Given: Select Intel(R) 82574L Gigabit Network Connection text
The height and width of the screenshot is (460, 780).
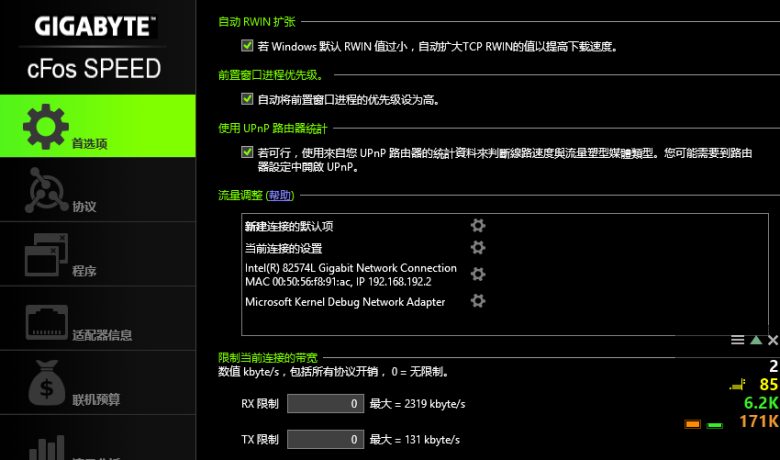Looking at the screenshot, I should point(351,268).
